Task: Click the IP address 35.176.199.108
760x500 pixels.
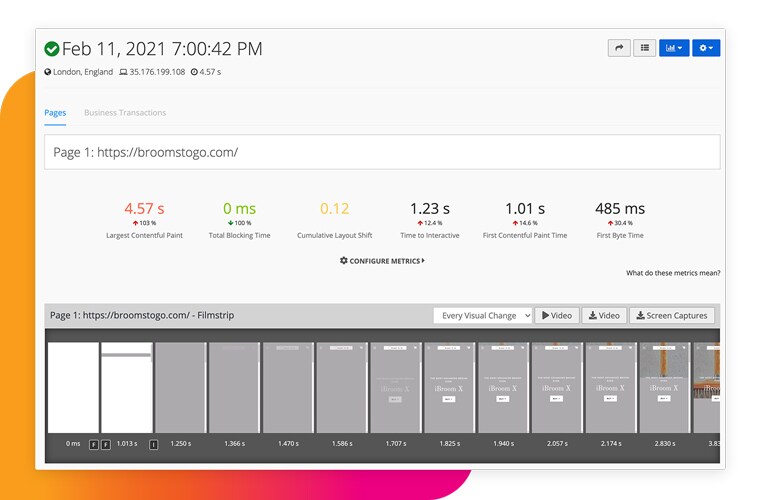Action: tap(157, 72)
